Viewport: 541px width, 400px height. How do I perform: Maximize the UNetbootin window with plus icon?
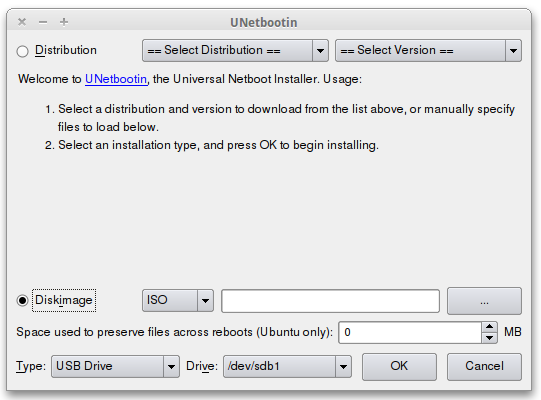[x=64, y=22]
